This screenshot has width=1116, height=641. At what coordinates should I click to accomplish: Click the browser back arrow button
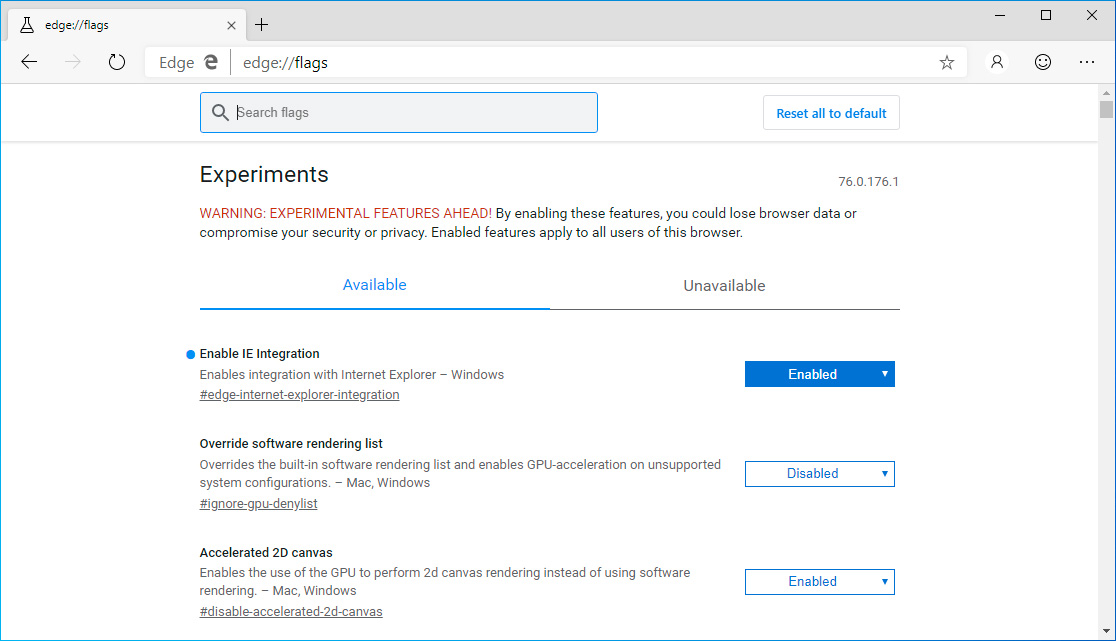point(29,62)
